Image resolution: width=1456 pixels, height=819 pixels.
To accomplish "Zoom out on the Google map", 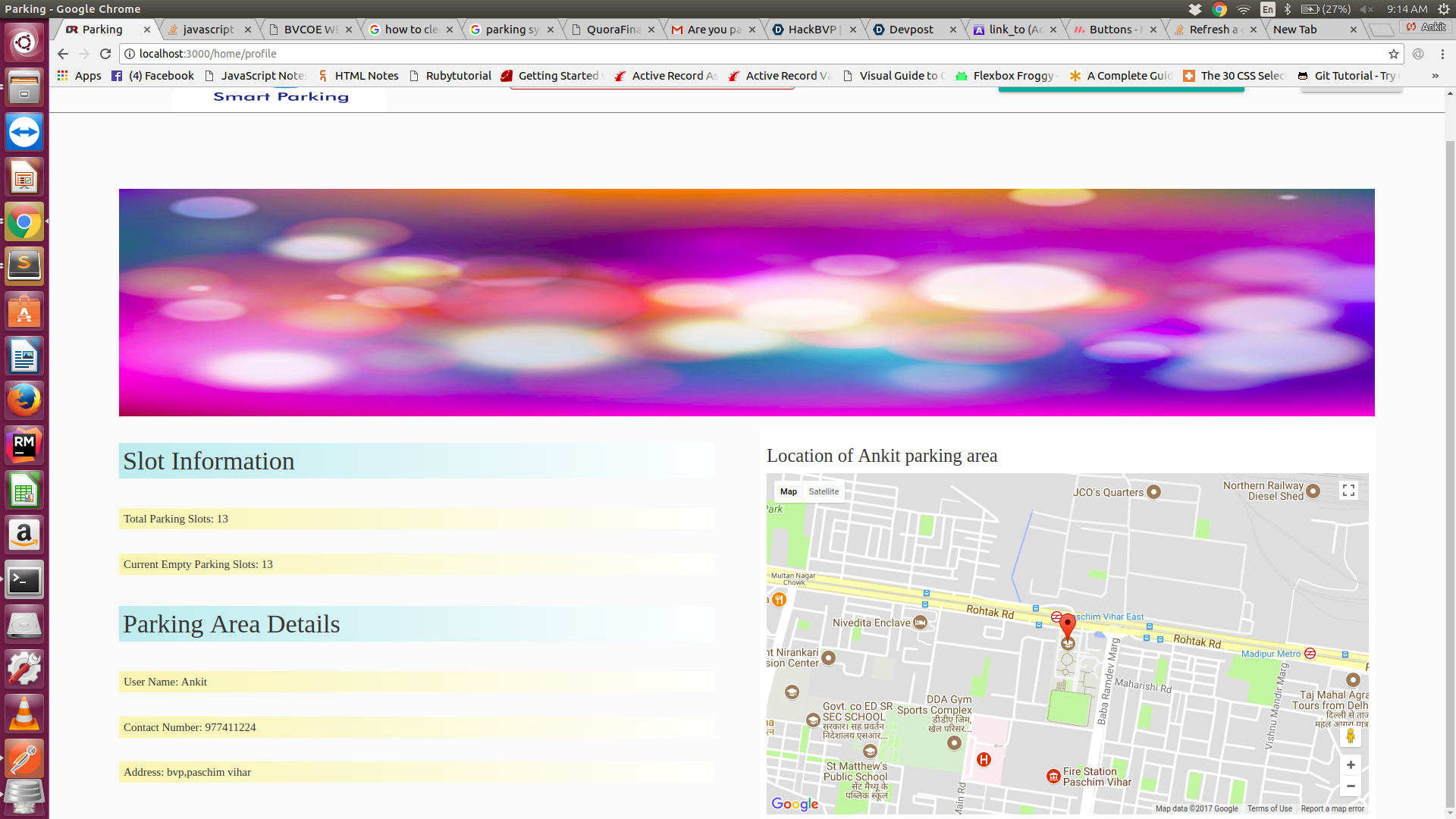I will 1351,786.
